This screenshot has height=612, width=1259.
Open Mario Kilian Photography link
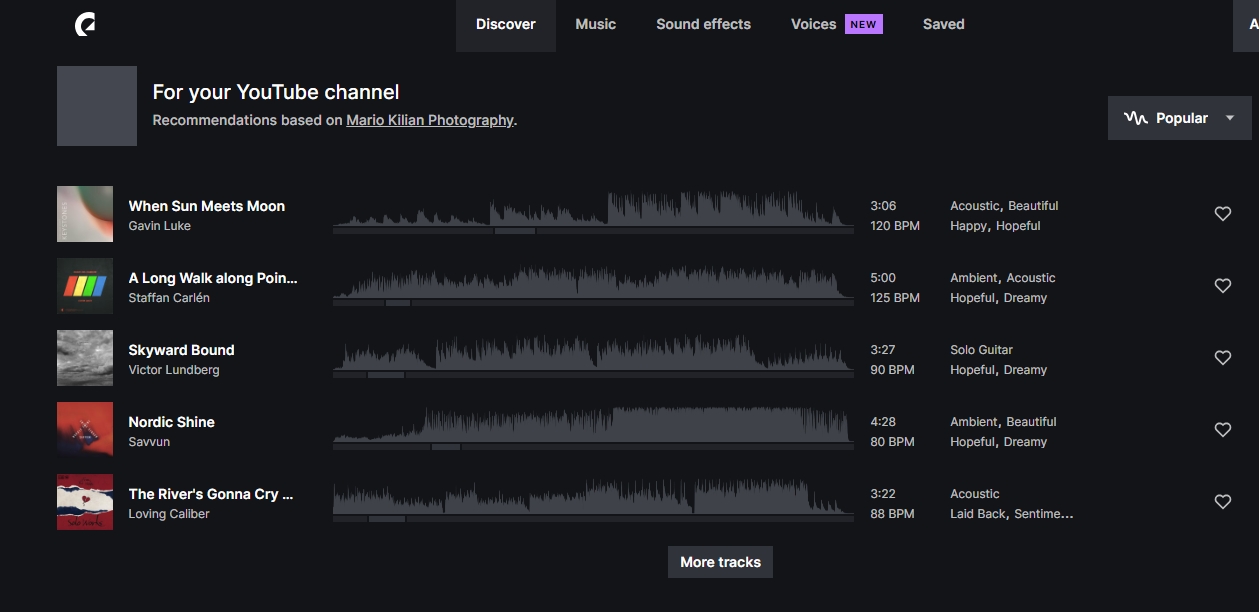coord(430,120)
